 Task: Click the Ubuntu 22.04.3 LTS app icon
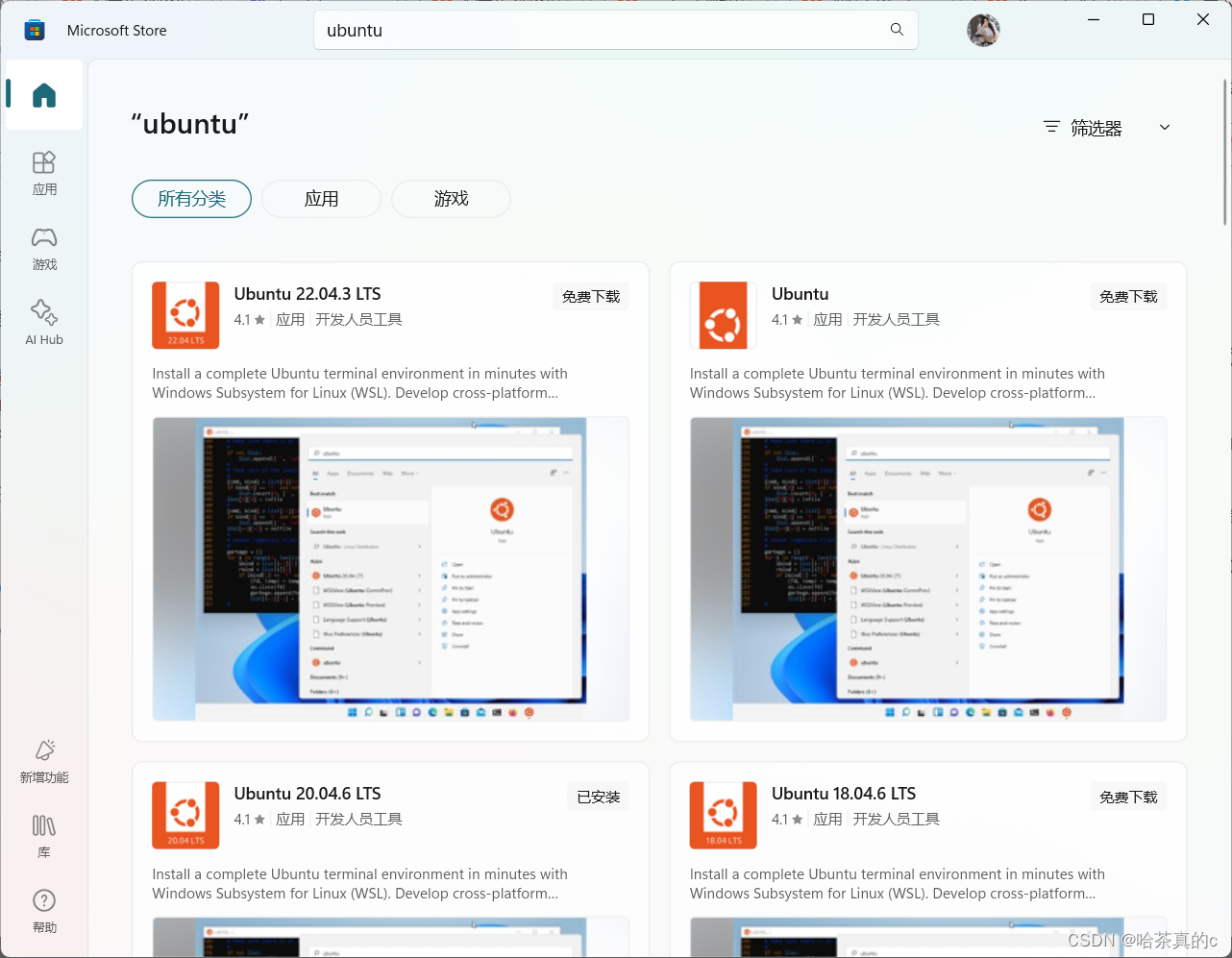185,315
